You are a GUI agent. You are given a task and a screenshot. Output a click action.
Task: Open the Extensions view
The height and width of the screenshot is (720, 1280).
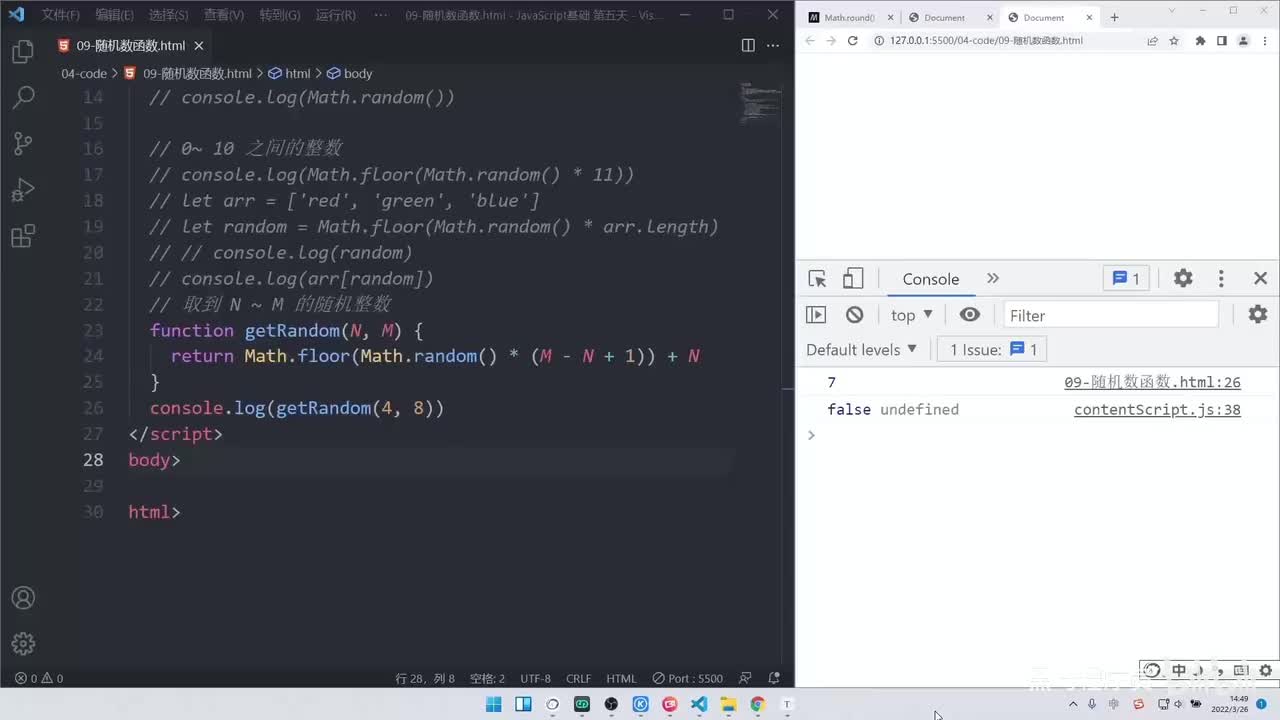23,236
